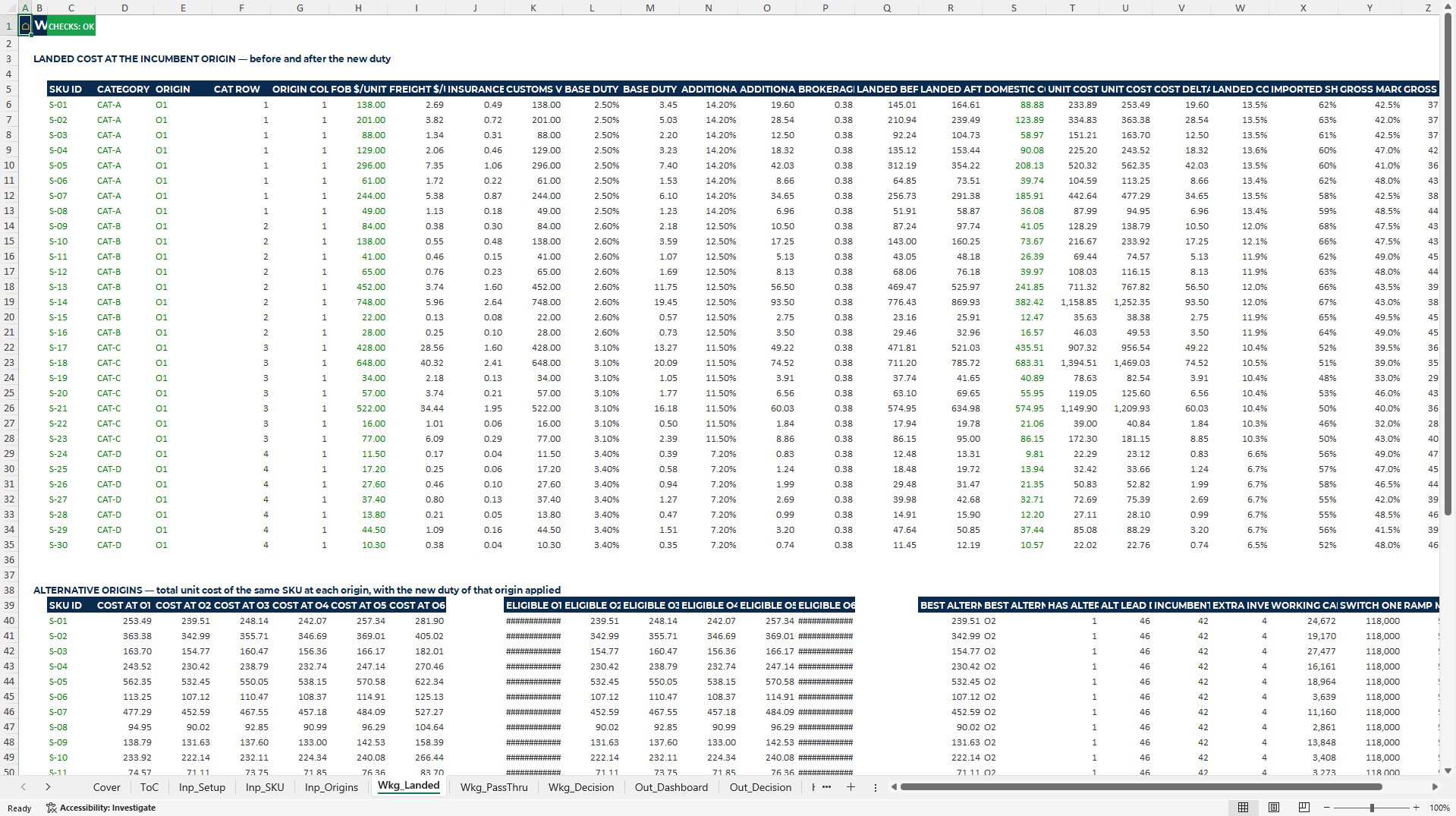Click the COST AT O1 header
The height and width of the screenshot is (816, 1456).
coord(124,605)
